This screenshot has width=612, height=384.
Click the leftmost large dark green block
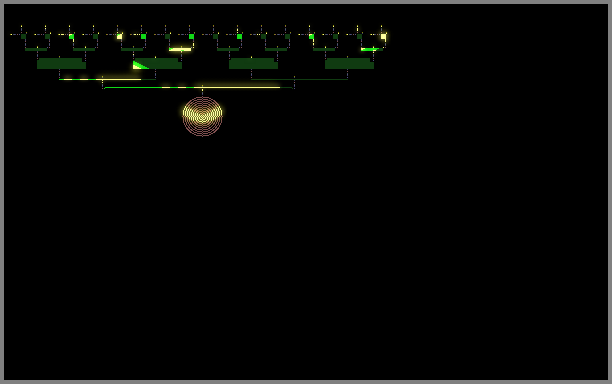click(61, 64)
